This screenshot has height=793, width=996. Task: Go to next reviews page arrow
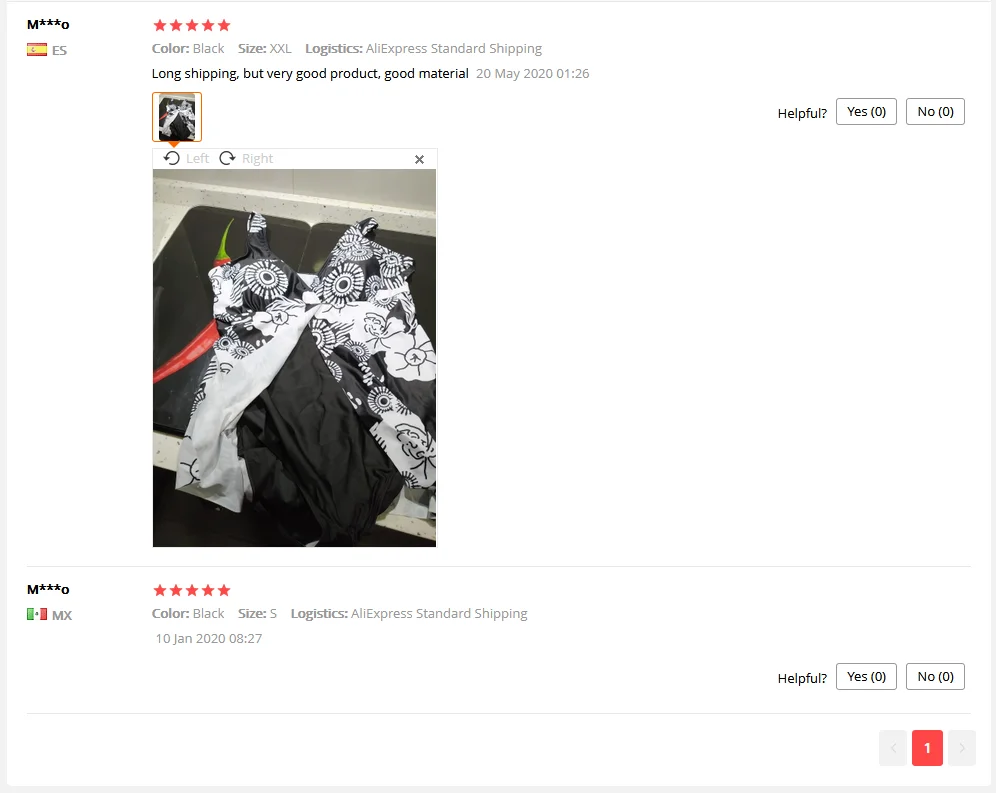(x=962, y=748)
